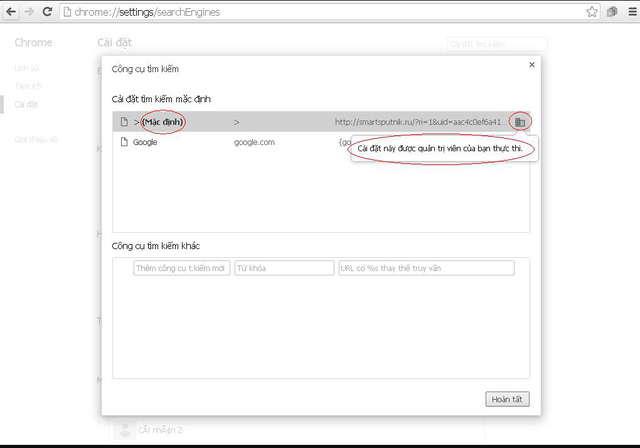The height and width of the screenshot is (448, 640).
Task: Close the Công cụ tìm kiếm dialog
Action: (531, 64)
